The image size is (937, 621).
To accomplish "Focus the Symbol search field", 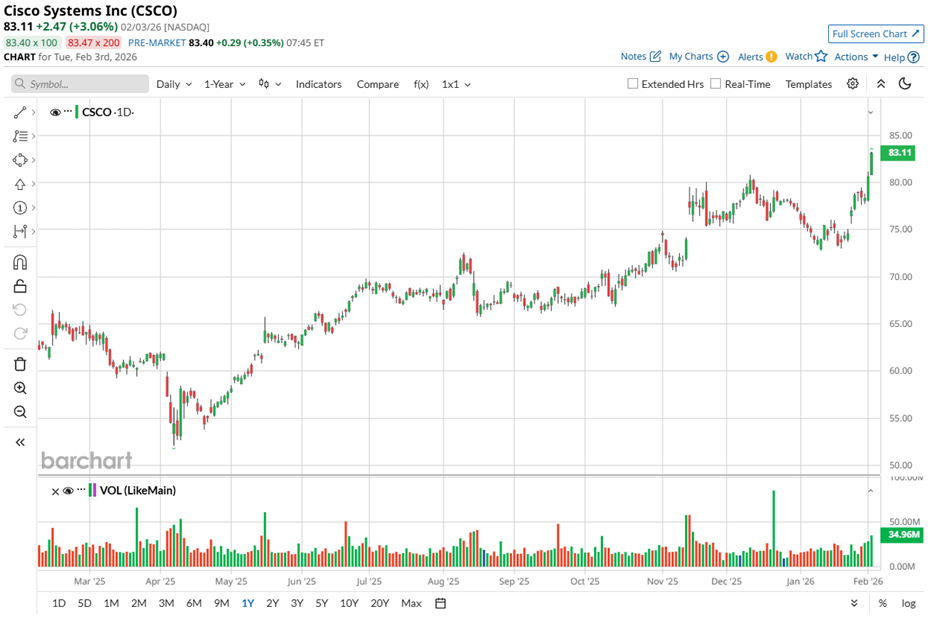I will [80, 84].
